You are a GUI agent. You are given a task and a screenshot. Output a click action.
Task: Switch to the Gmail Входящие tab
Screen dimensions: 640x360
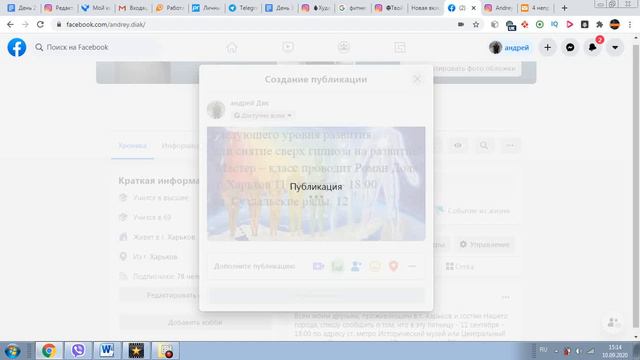pos(133,8)
